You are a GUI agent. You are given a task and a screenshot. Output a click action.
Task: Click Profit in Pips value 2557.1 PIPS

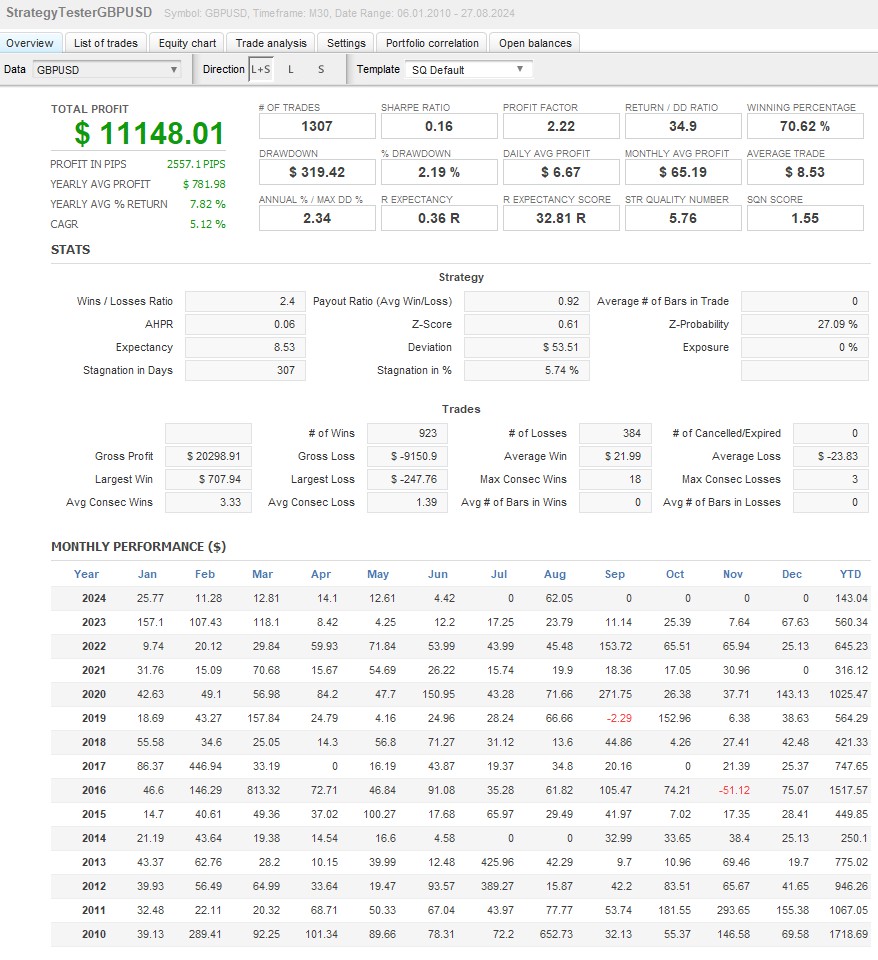(x=196, y=164)
